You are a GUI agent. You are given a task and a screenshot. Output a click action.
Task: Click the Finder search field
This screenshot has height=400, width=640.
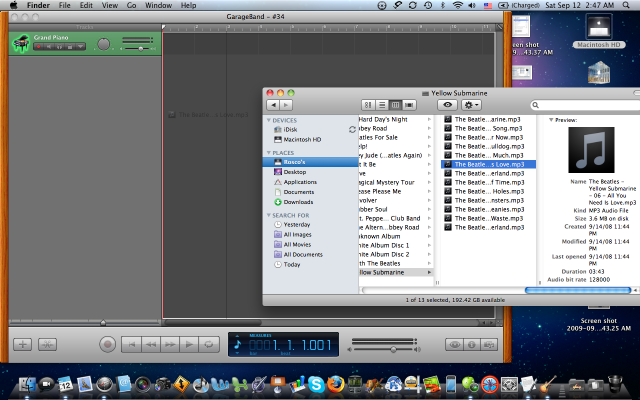point(586,105)
